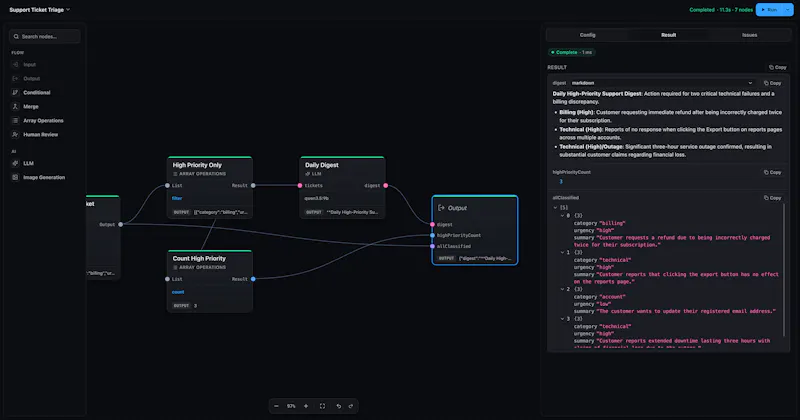Collapse item 0 in allClassified tree
The height and width of the screenshot is (420, 800).
[x=562, y=215]
